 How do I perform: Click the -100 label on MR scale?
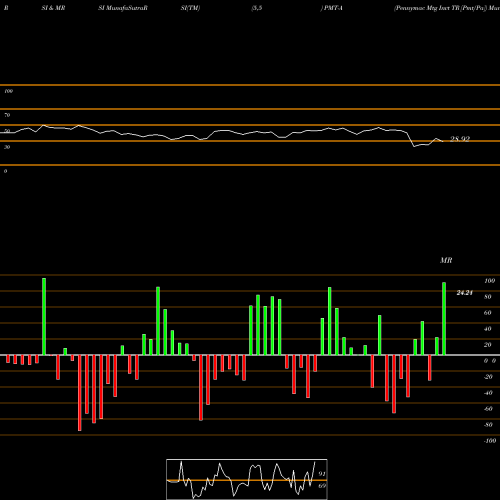(x=490, y=441)
